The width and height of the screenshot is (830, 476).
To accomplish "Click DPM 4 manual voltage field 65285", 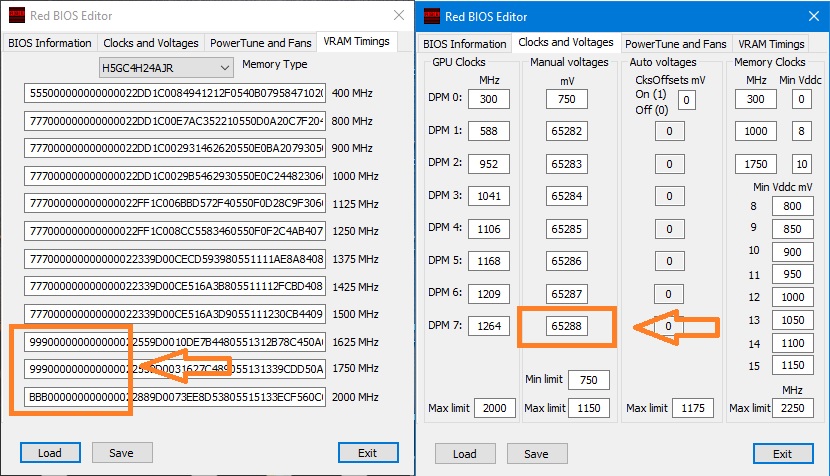I will (x=567, y=229).
